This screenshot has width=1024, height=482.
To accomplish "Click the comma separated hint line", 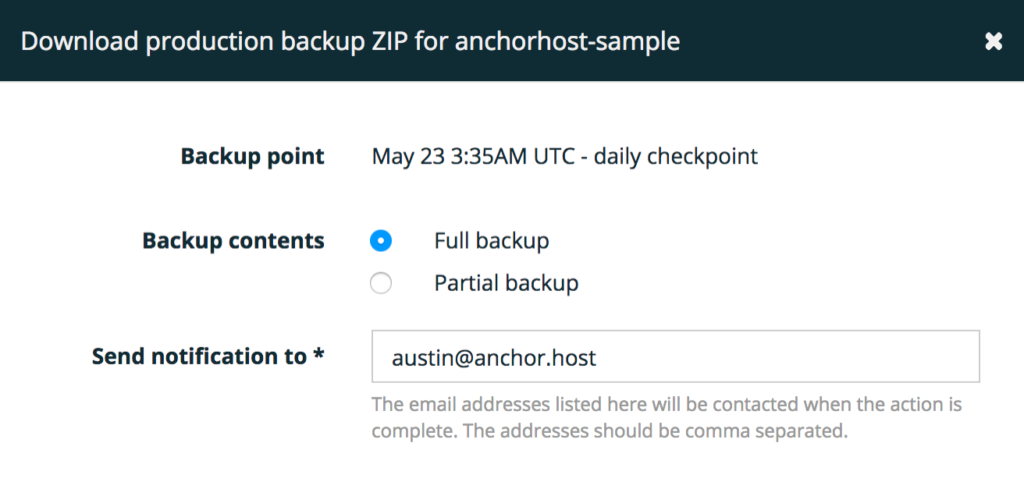I will [x=609, y=432].
